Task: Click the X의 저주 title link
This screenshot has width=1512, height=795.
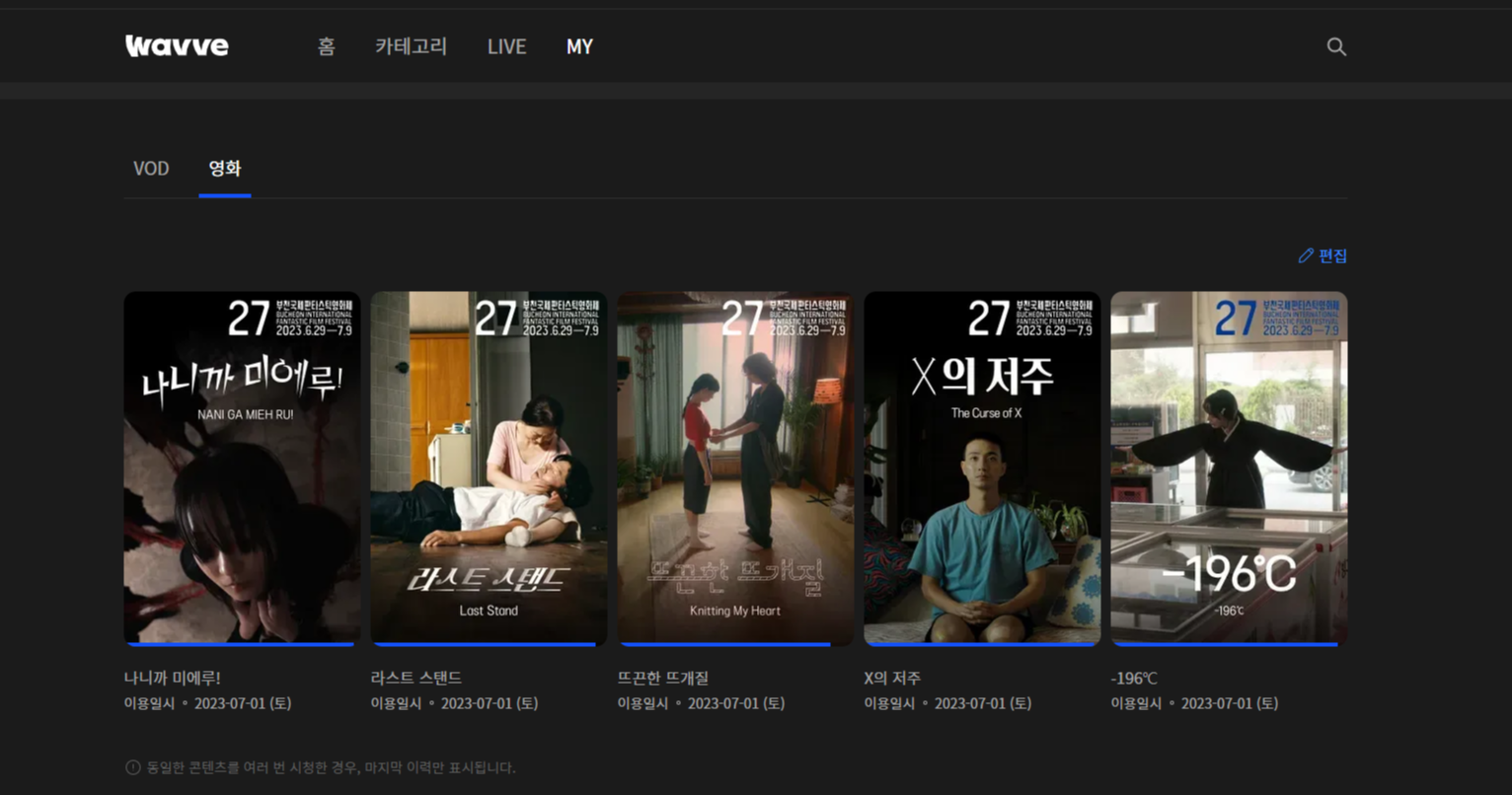Action: [x=892, y=678]
